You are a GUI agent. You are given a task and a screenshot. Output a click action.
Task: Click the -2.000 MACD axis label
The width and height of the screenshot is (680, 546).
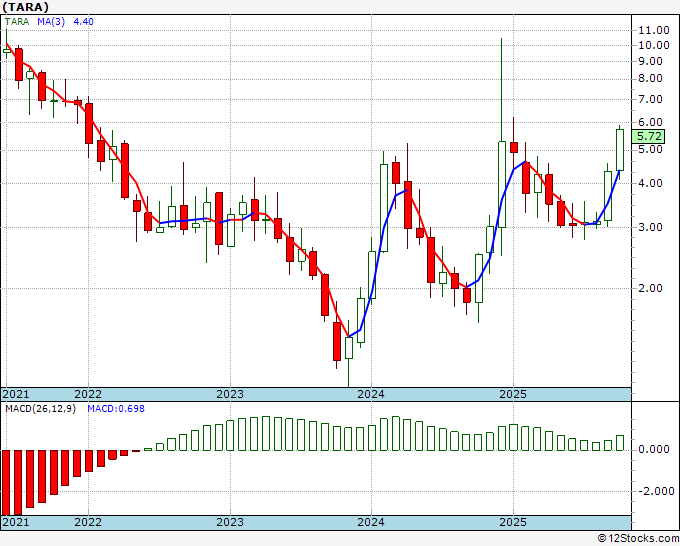click(655, 491)
